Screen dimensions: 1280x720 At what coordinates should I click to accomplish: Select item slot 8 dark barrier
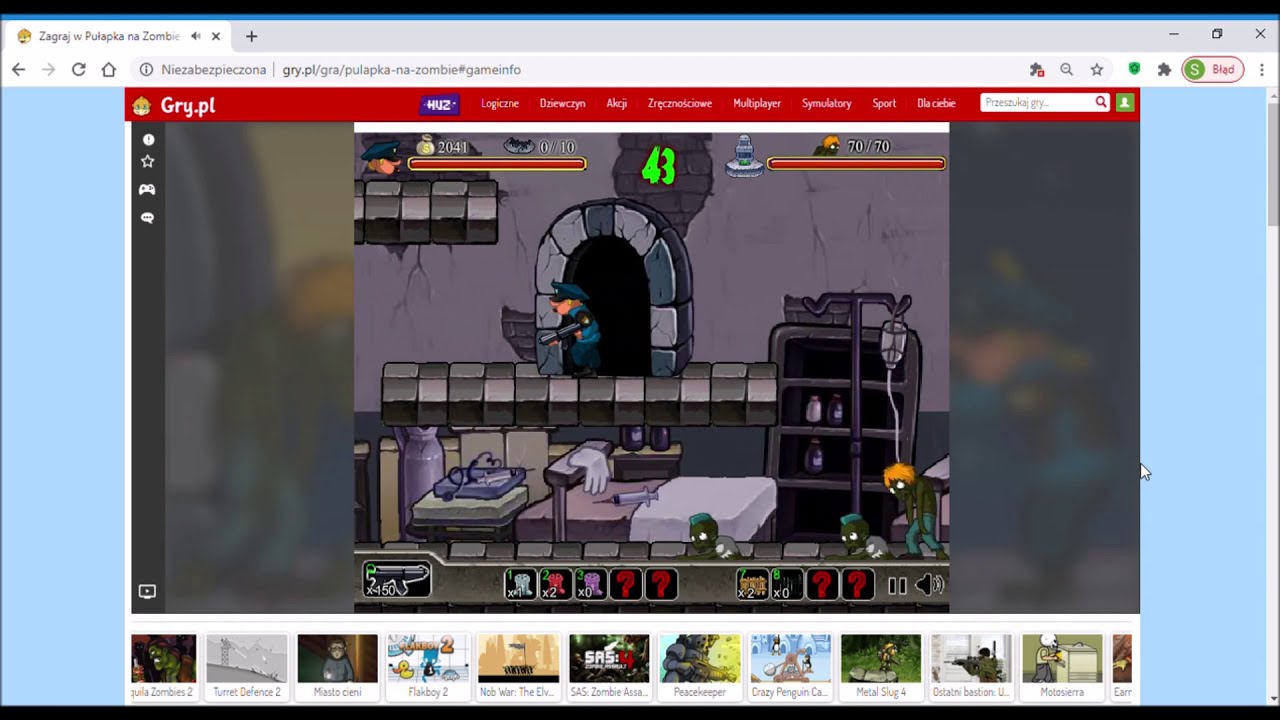click(x=787, y=584)
